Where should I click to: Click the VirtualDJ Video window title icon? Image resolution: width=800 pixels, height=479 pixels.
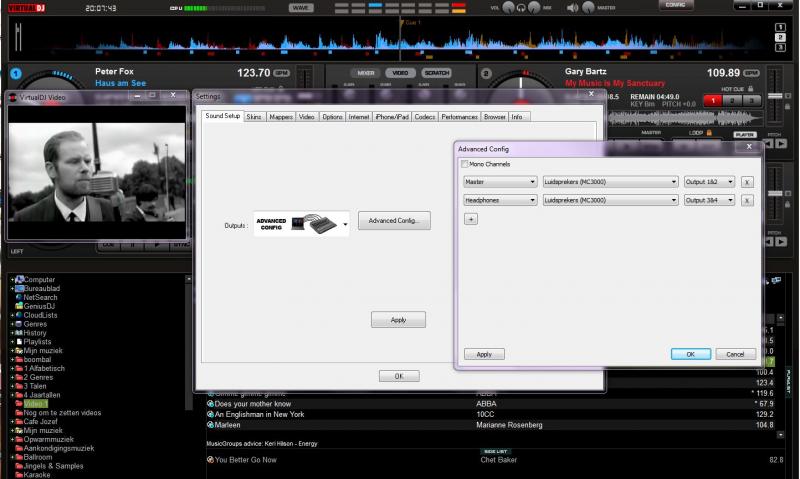(x=13, y=97)
